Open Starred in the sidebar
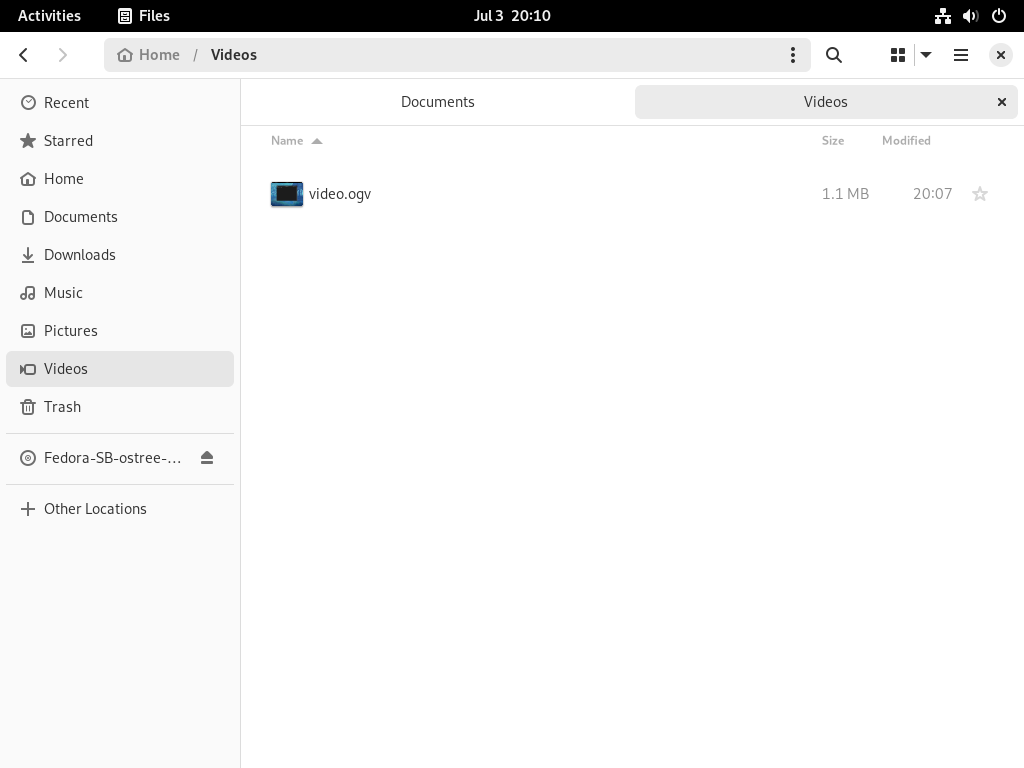 coord(120,140)
